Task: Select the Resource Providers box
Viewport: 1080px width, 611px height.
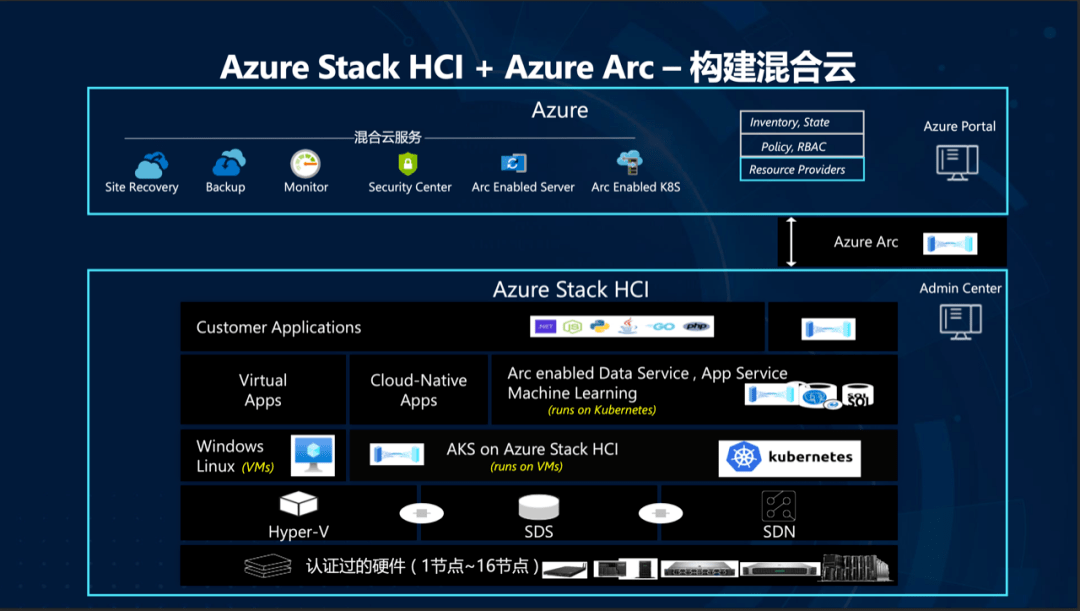Action: (x=802, y=169)
